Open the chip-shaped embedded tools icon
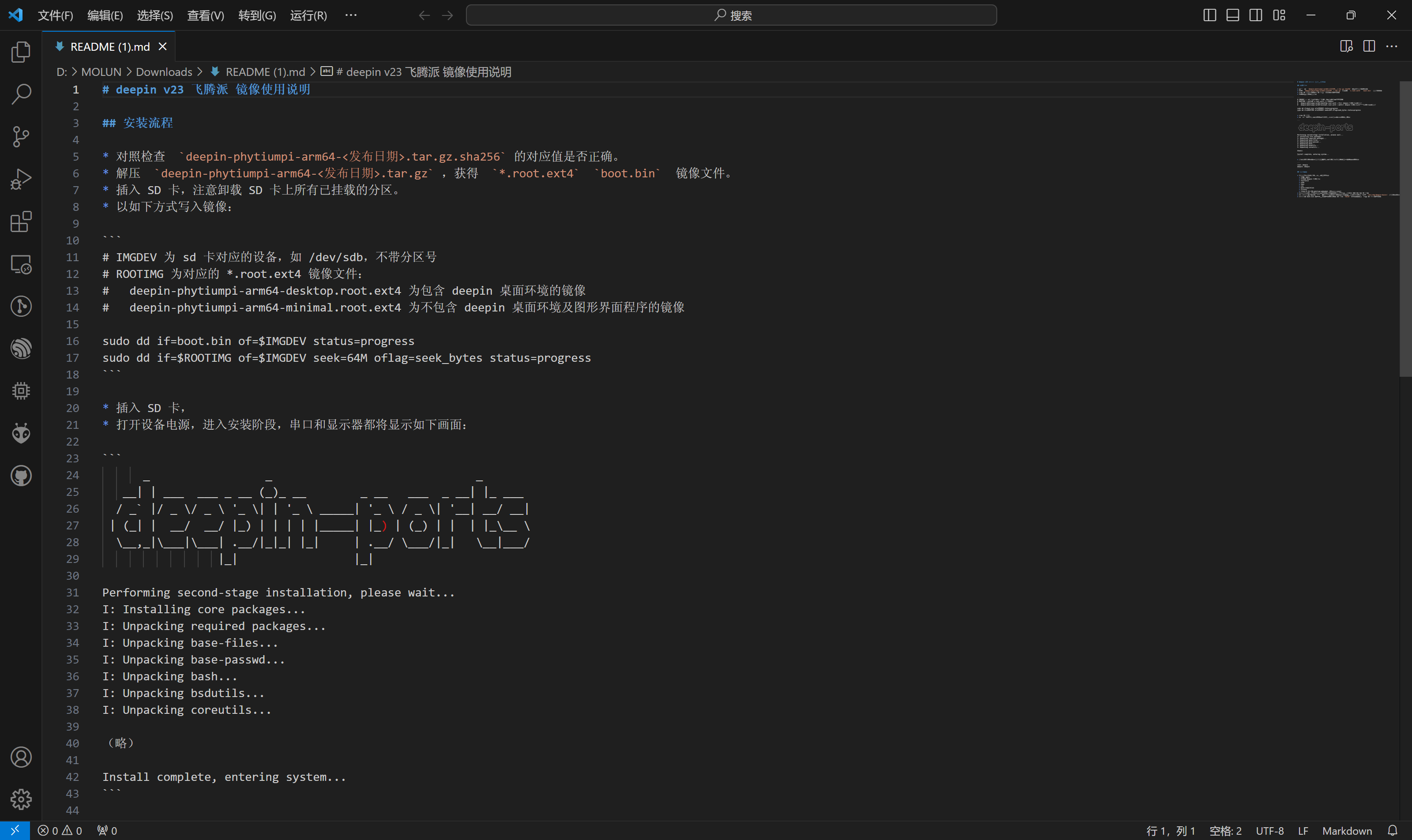 pyautogui.click(x=21, y=391)
